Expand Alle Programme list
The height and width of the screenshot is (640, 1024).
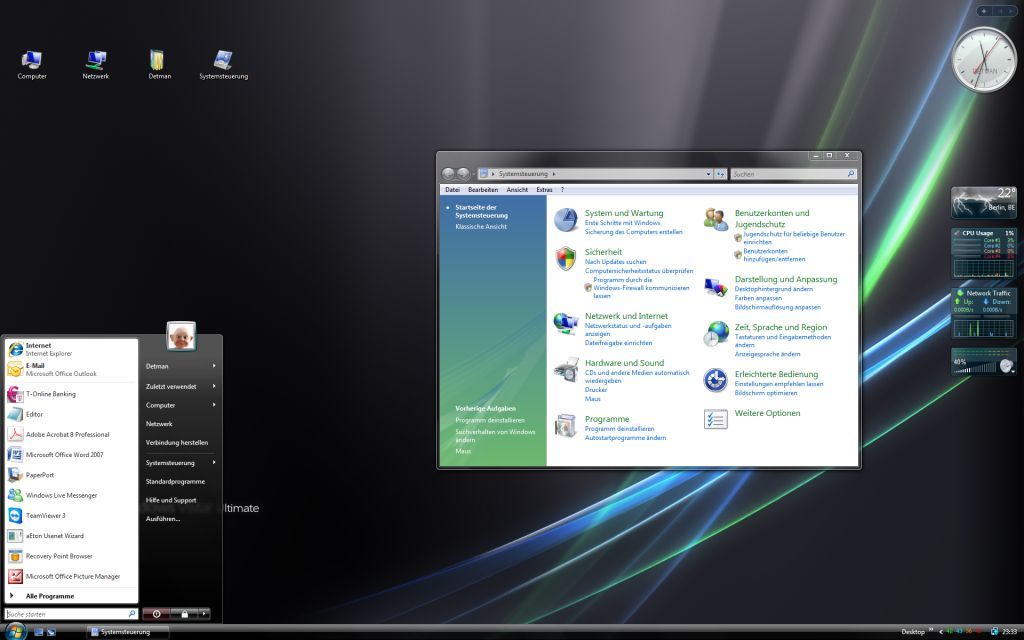(72, 596)
